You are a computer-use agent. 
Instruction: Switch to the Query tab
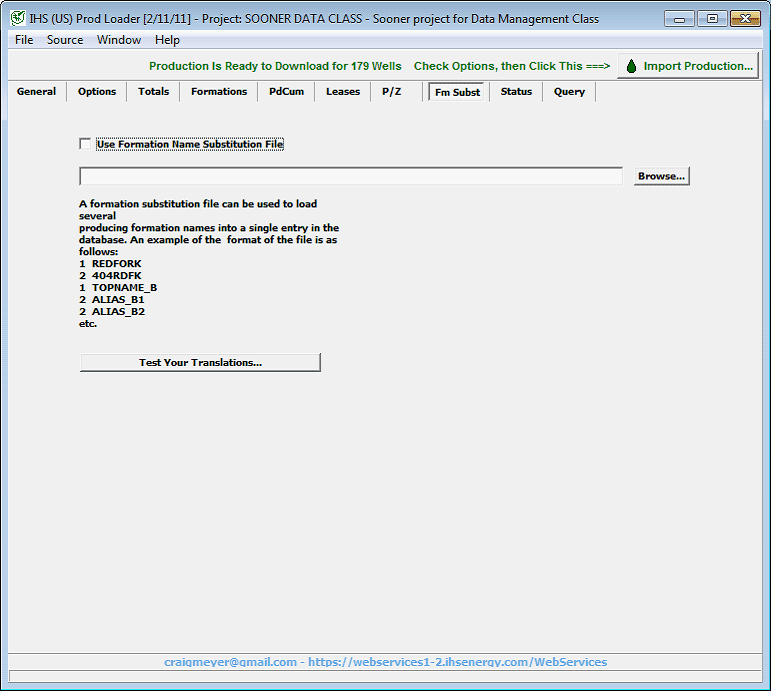(570, 92)
